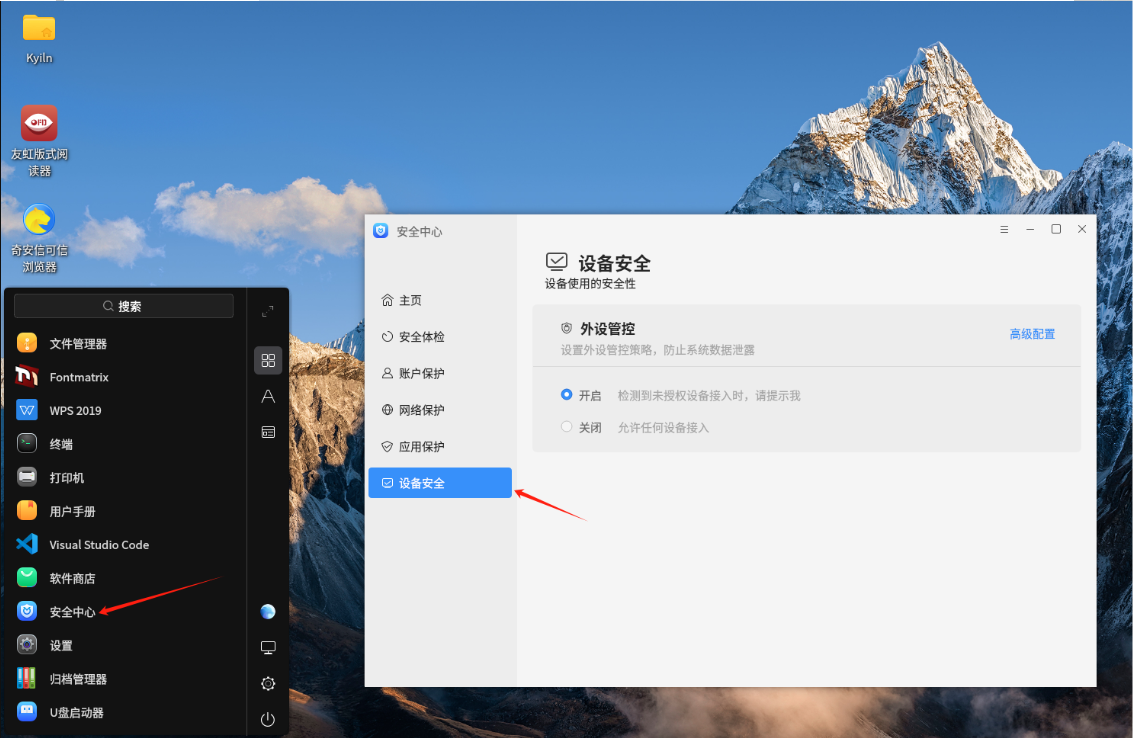Click text 设置外设管控策略，防止系统数据泄露
Screen dimensions: 1133x738
click(x=658, y=350)
